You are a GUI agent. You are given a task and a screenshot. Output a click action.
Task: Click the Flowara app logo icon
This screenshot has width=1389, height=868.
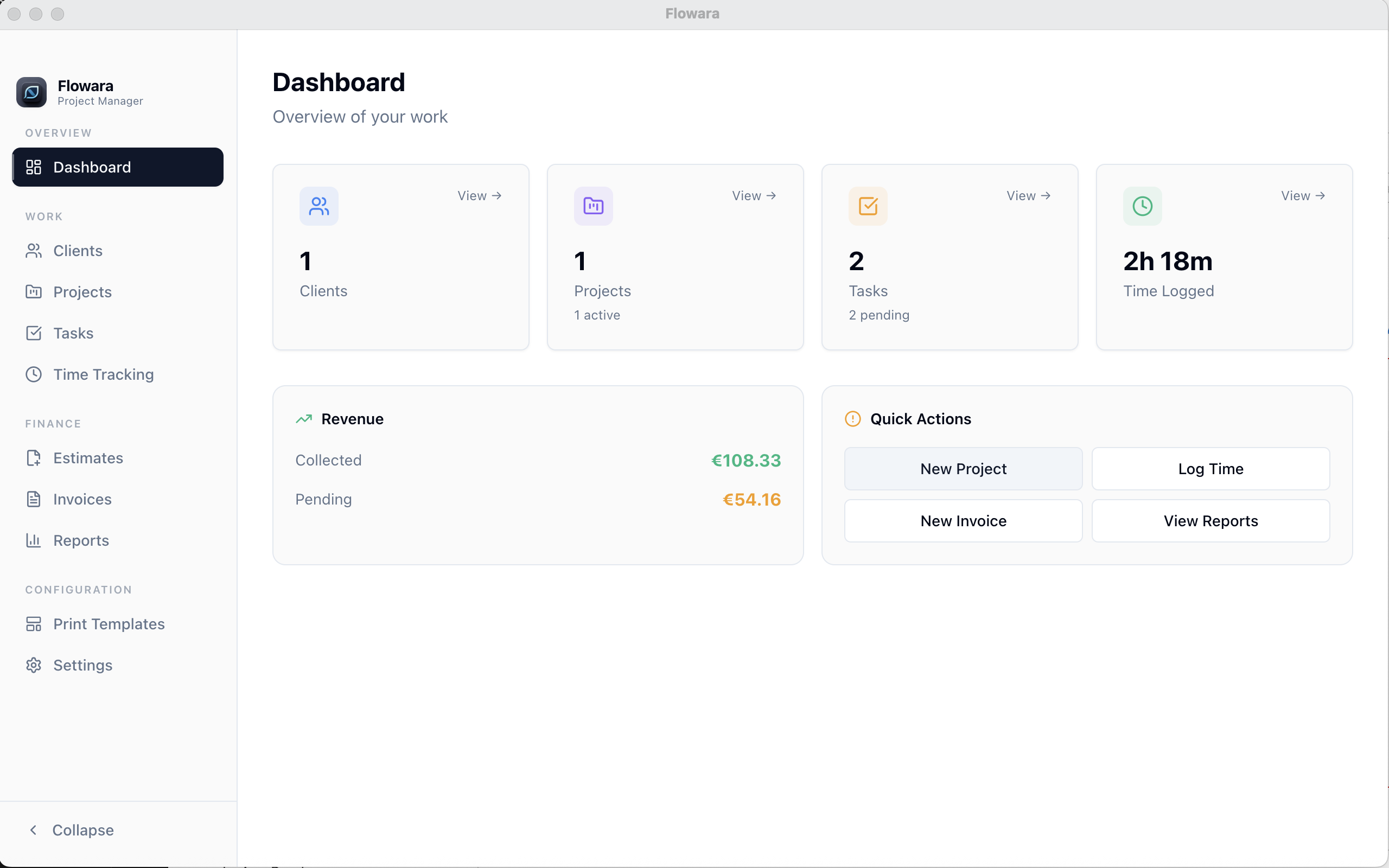pos(31,92)
